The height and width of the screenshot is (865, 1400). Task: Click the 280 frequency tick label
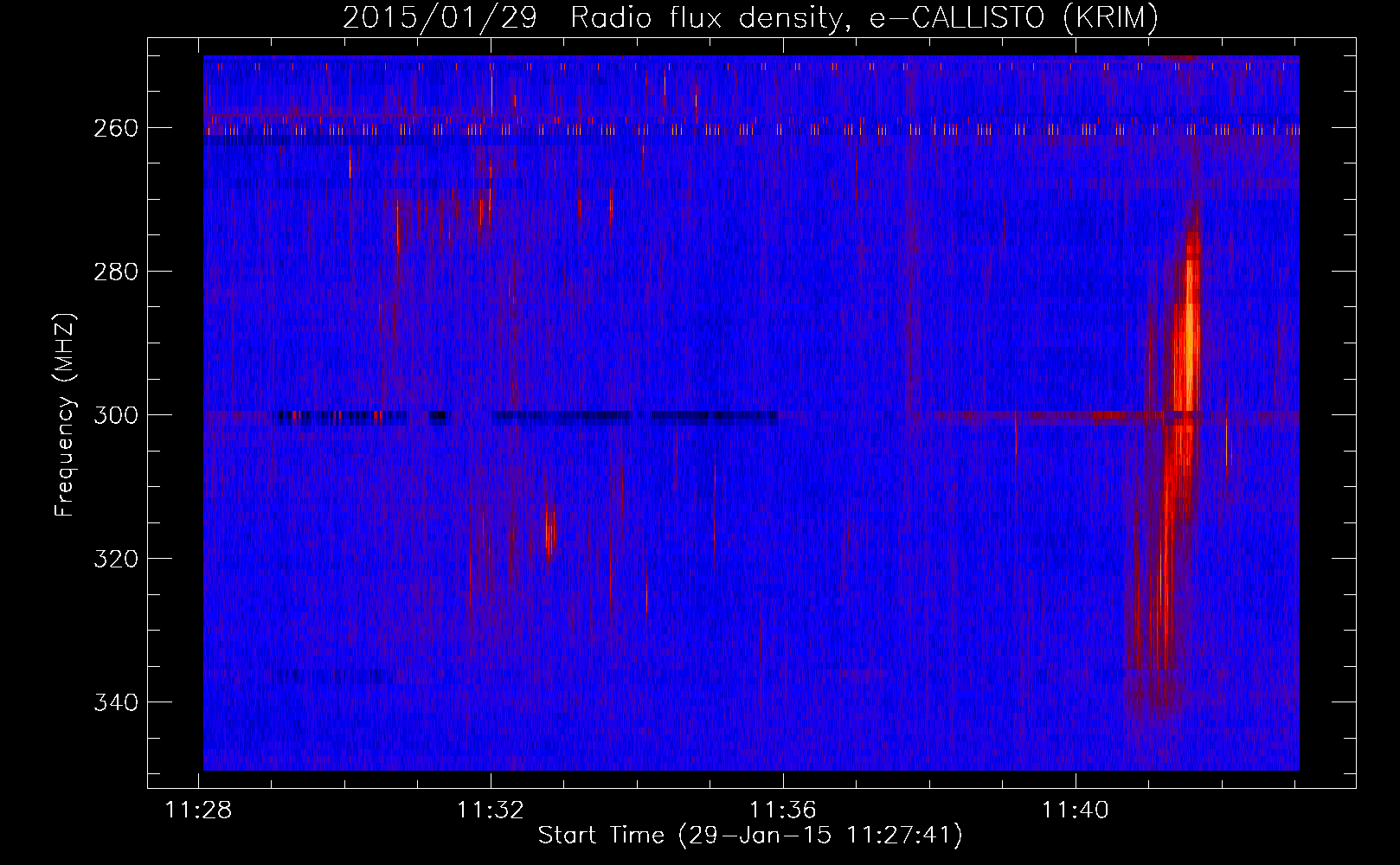(115, 272)
